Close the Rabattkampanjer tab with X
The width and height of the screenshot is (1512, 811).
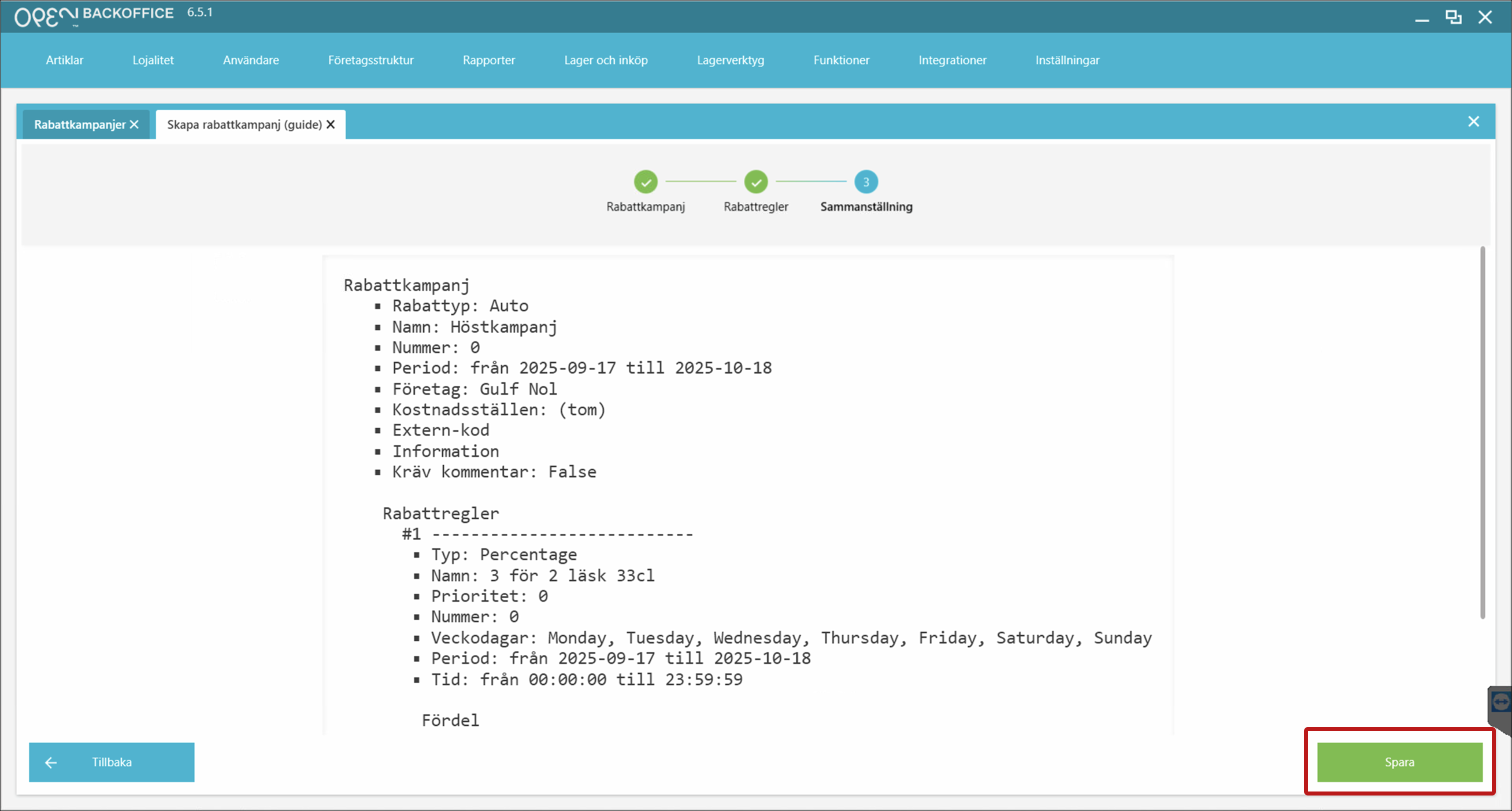pos(134,124)
